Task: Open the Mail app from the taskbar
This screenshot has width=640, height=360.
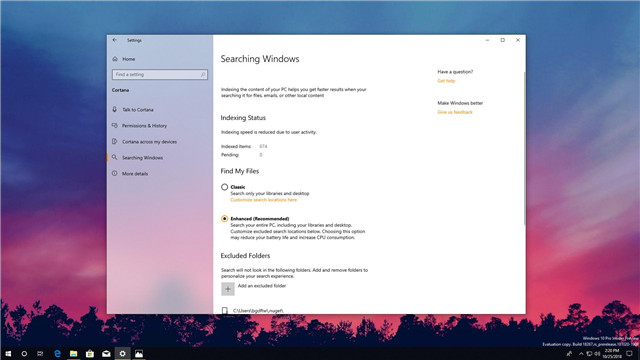Action: [x=106, y=353]
